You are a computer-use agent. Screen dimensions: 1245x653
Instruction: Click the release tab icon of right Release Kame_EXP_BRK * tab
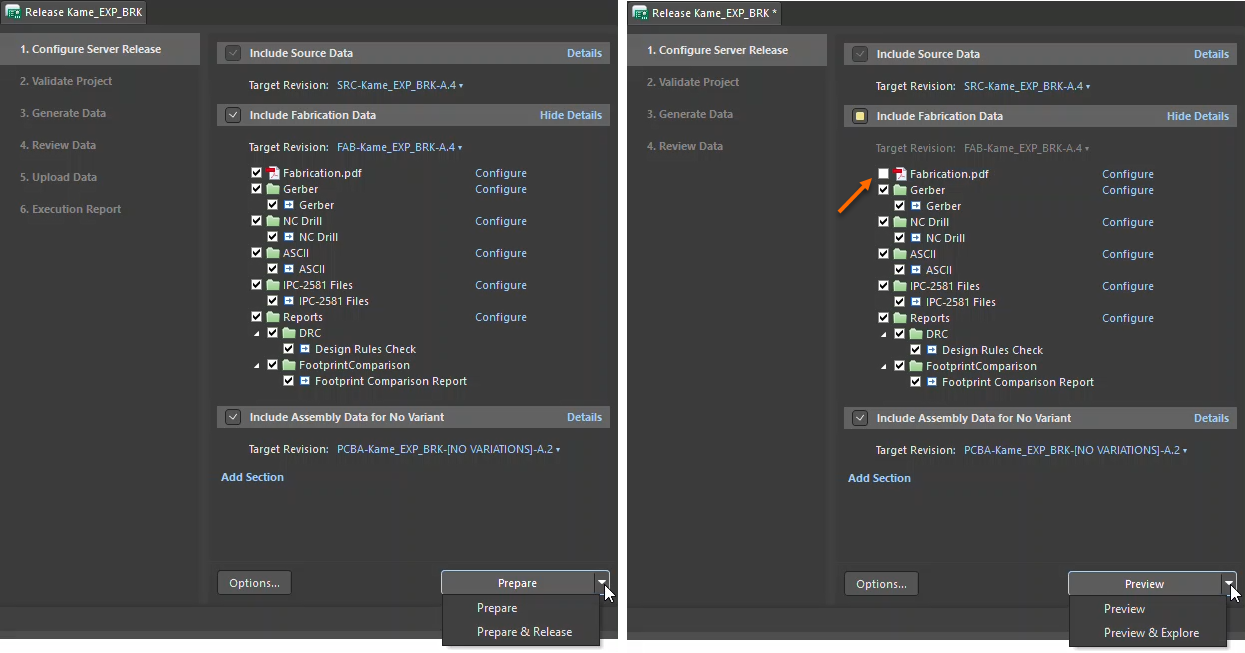click(640, 13)
